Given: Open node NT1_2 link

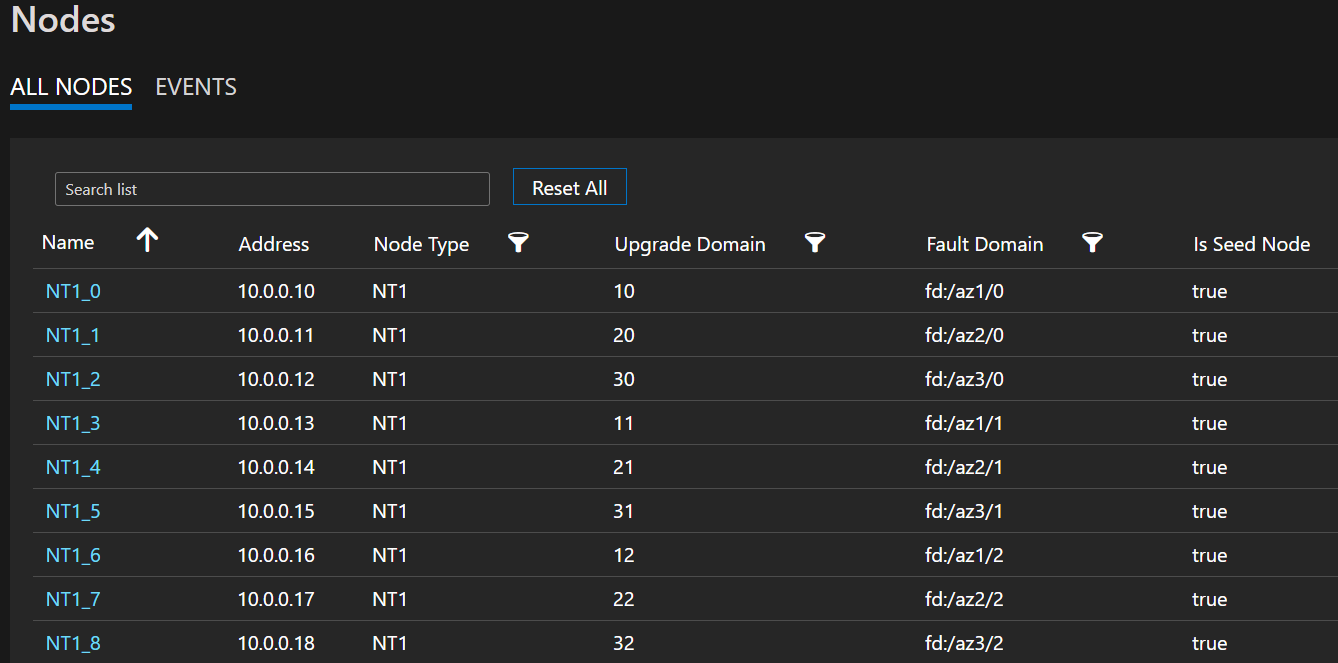Looking at the screenshot, I should 73,380.
